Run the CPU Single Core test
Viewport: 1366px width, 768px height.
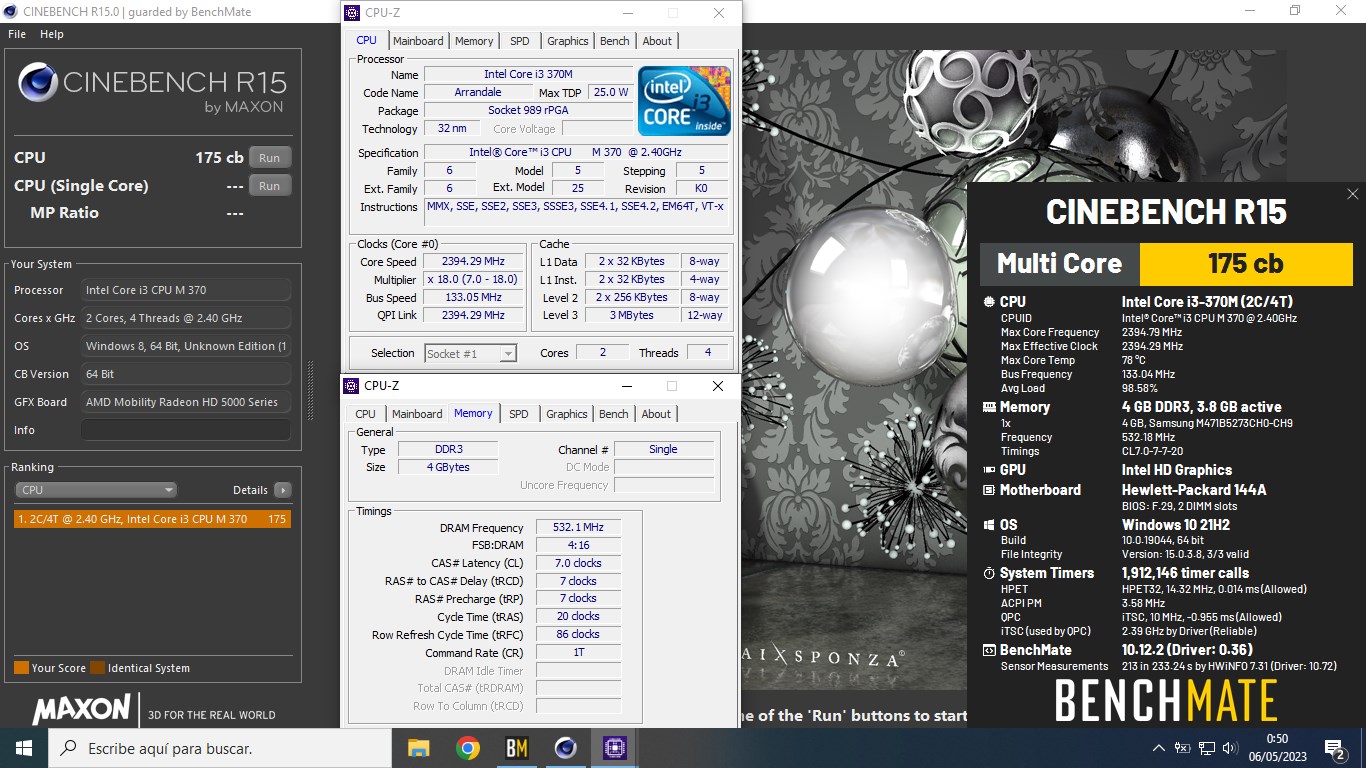pyautogui.click(x=270, y=186)
